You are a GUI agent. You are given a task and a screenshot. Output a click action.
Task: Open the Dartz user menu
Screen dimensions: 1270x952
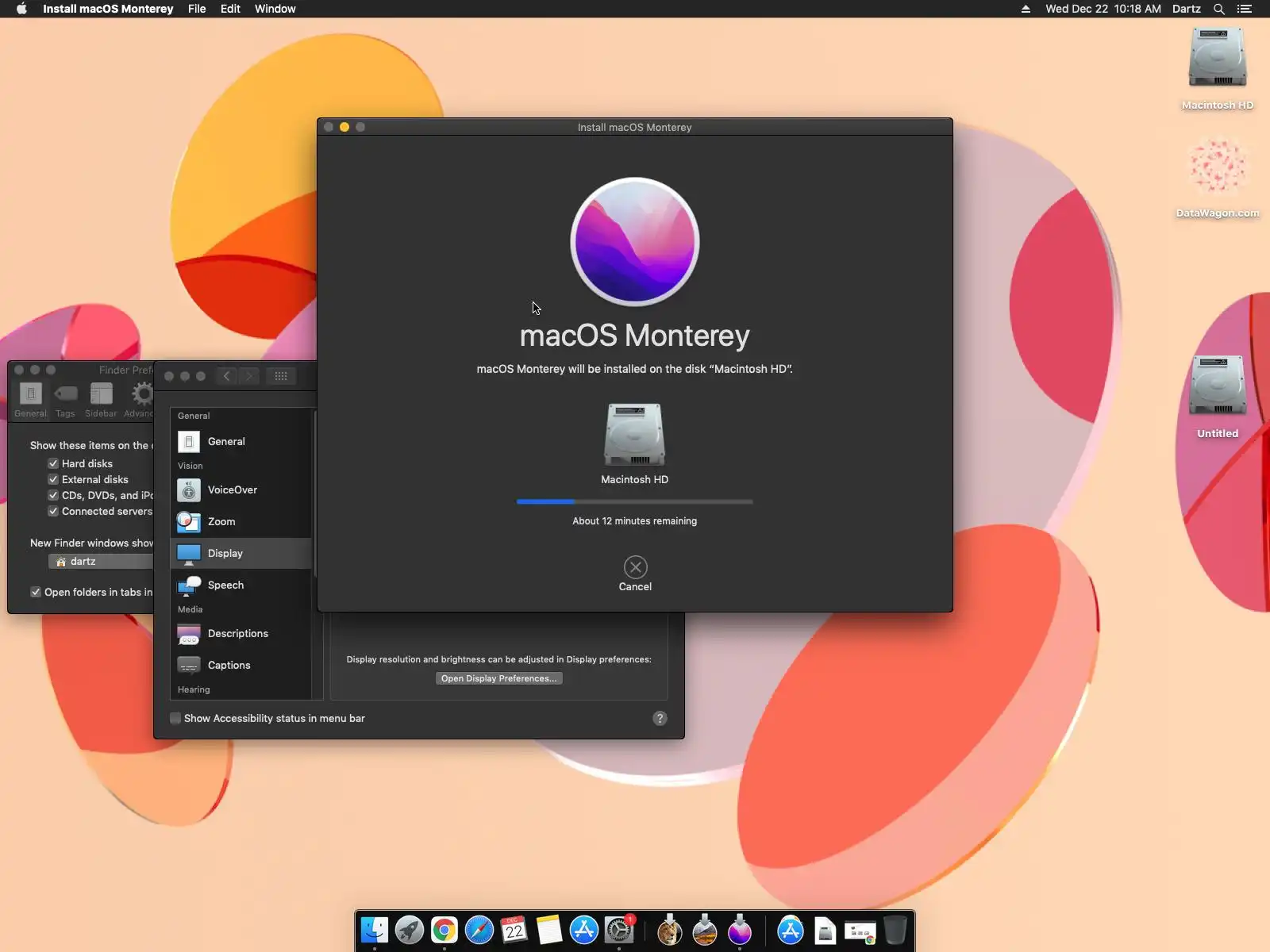click(x=1186, y=9)
